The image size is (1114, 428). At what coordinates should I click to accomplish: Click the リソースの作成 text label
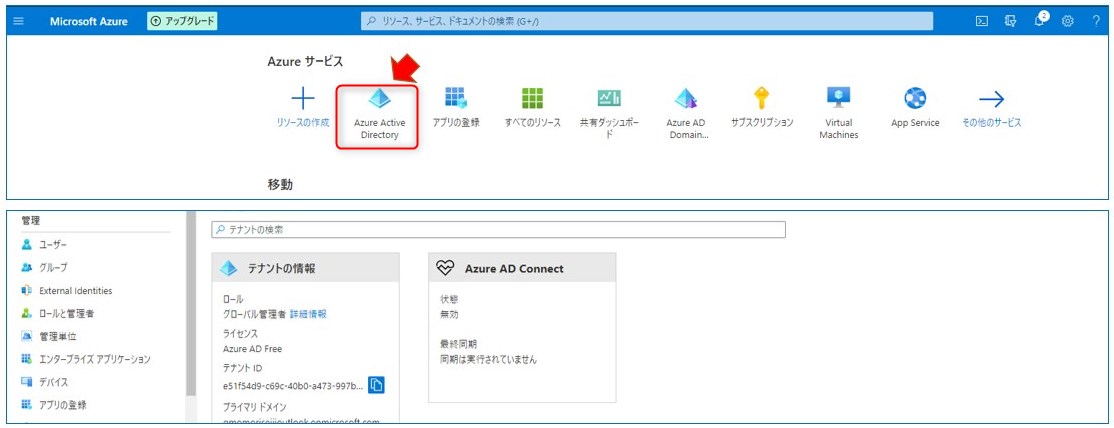pos(303,122)
